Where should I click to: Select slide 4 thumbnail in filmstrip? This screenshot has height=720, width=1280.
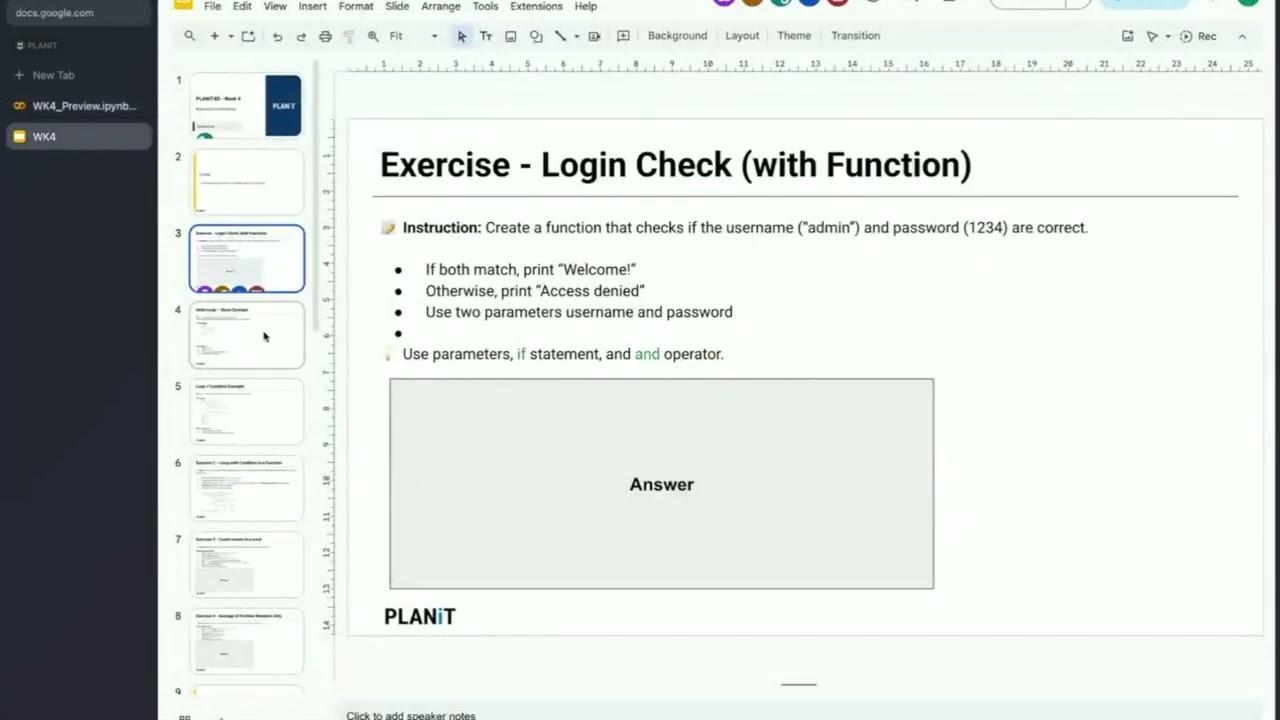coord(247,335)
